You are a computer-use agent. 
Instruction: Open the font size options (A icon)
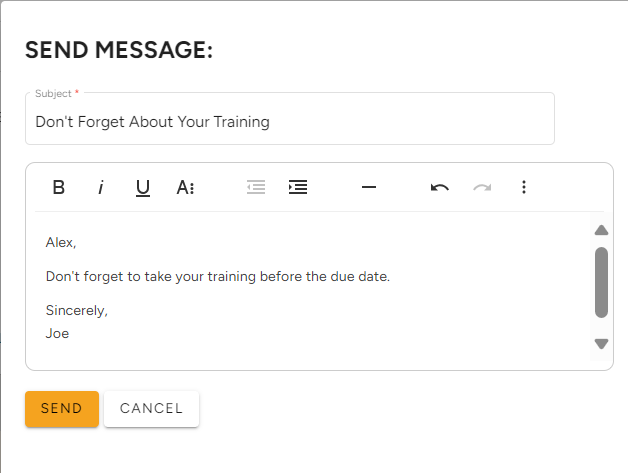[x=185, y=187]
